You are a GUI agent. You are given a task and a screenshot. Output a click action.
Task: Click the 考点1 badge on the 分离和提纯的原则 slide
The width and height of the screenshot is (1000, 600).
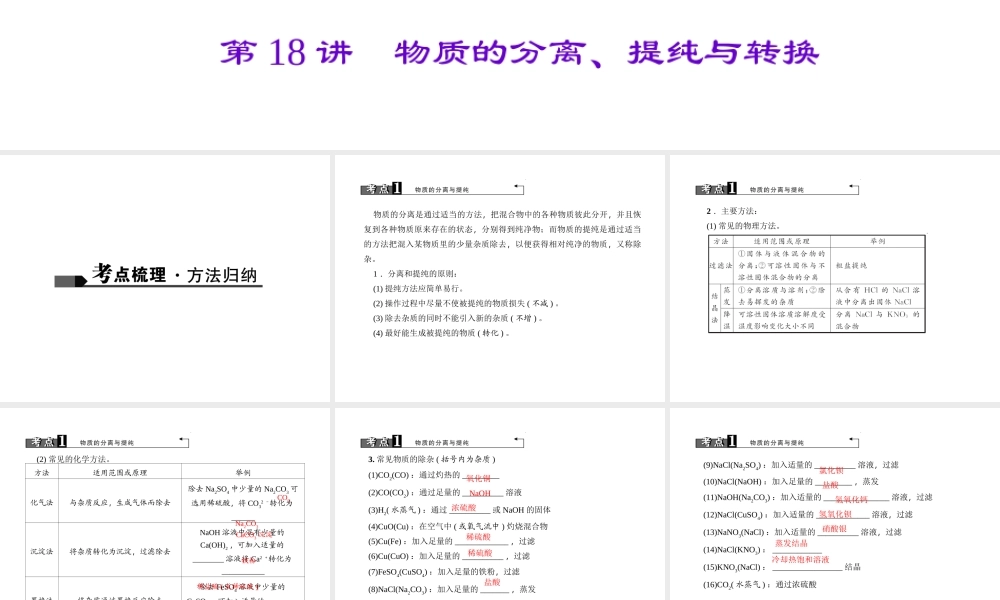pos(381,189)
